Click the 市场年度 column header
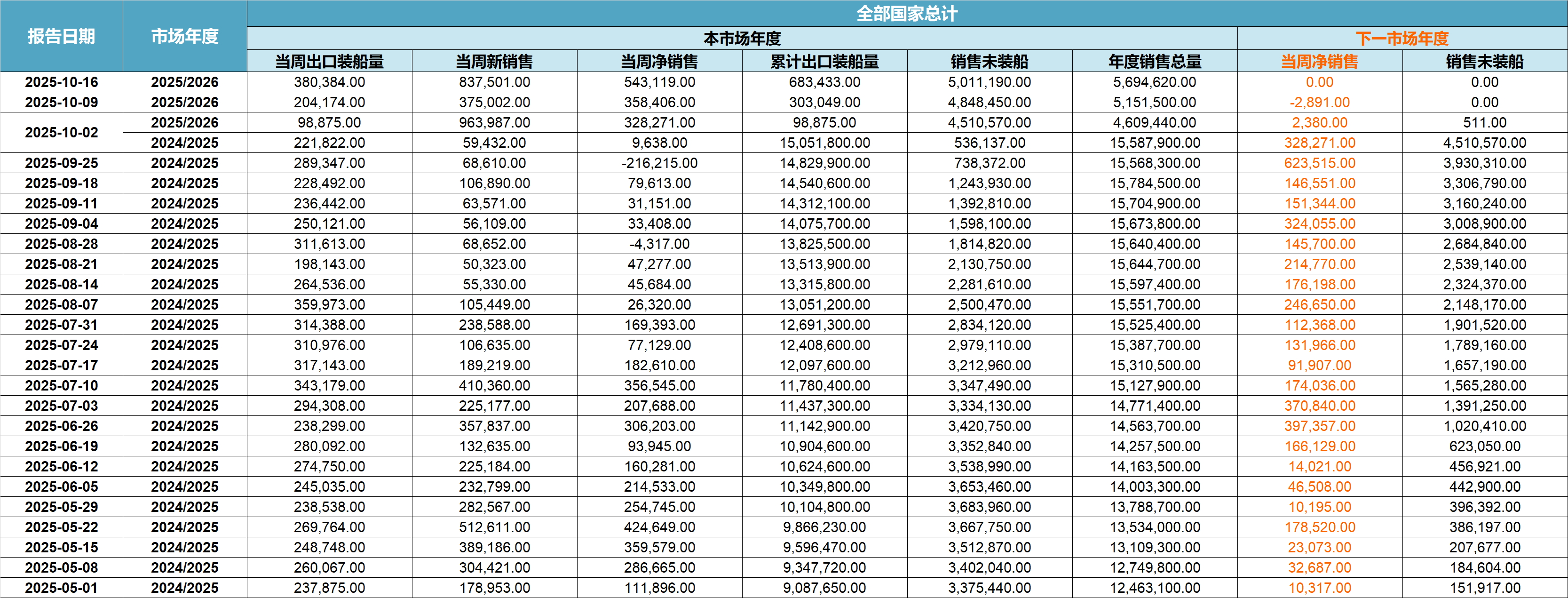This screenshot has width=1568, height=598. (x=184, y=37)
